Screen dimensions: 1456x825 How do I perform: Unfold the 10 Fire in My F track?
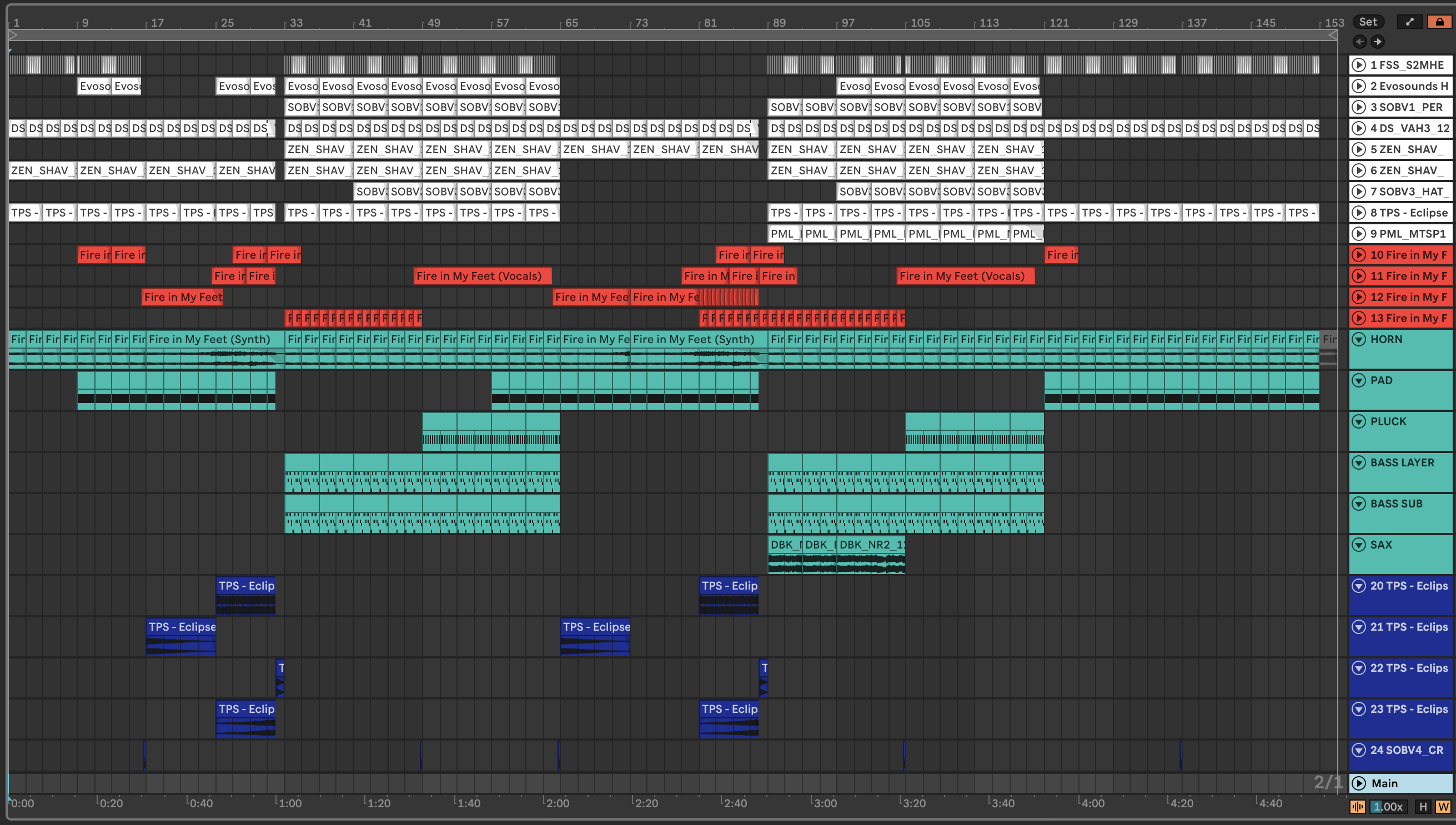pyautogui.click(x=1358, y=255)
